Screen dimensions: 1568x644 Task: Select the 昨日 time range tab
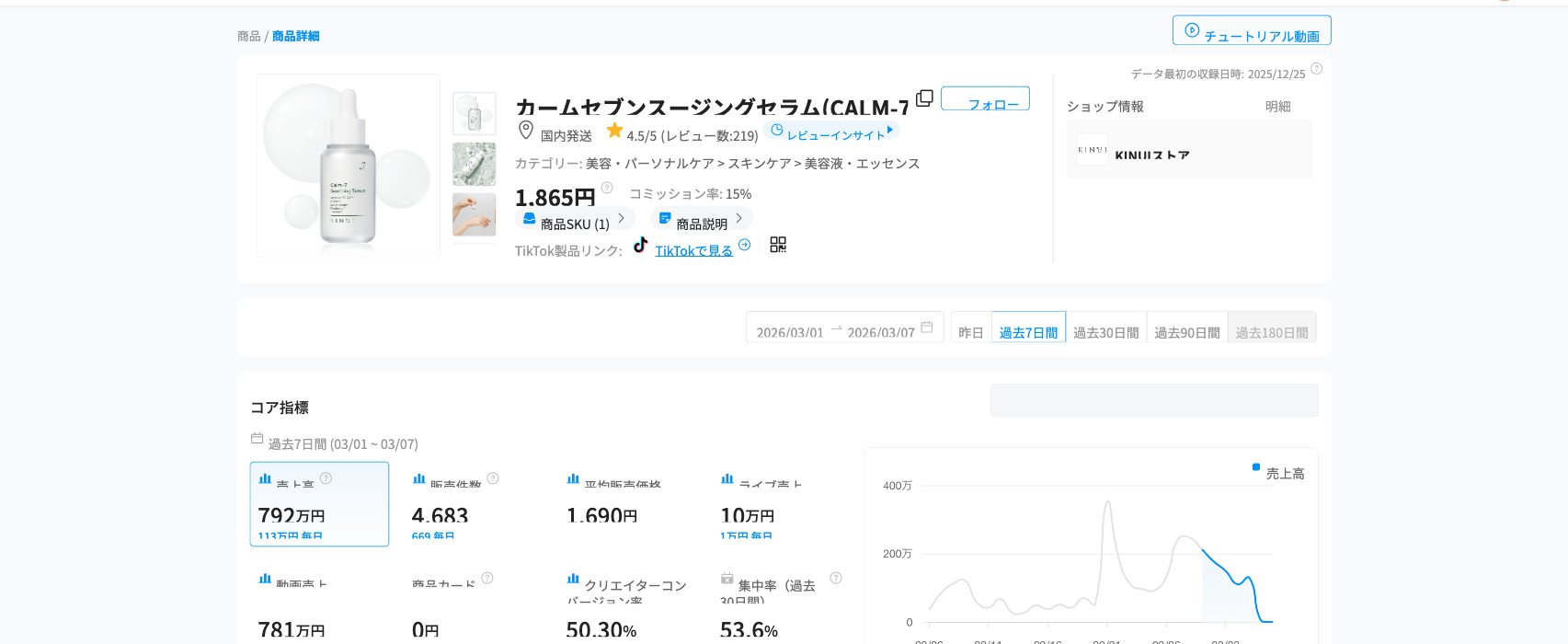coord(971,328)
